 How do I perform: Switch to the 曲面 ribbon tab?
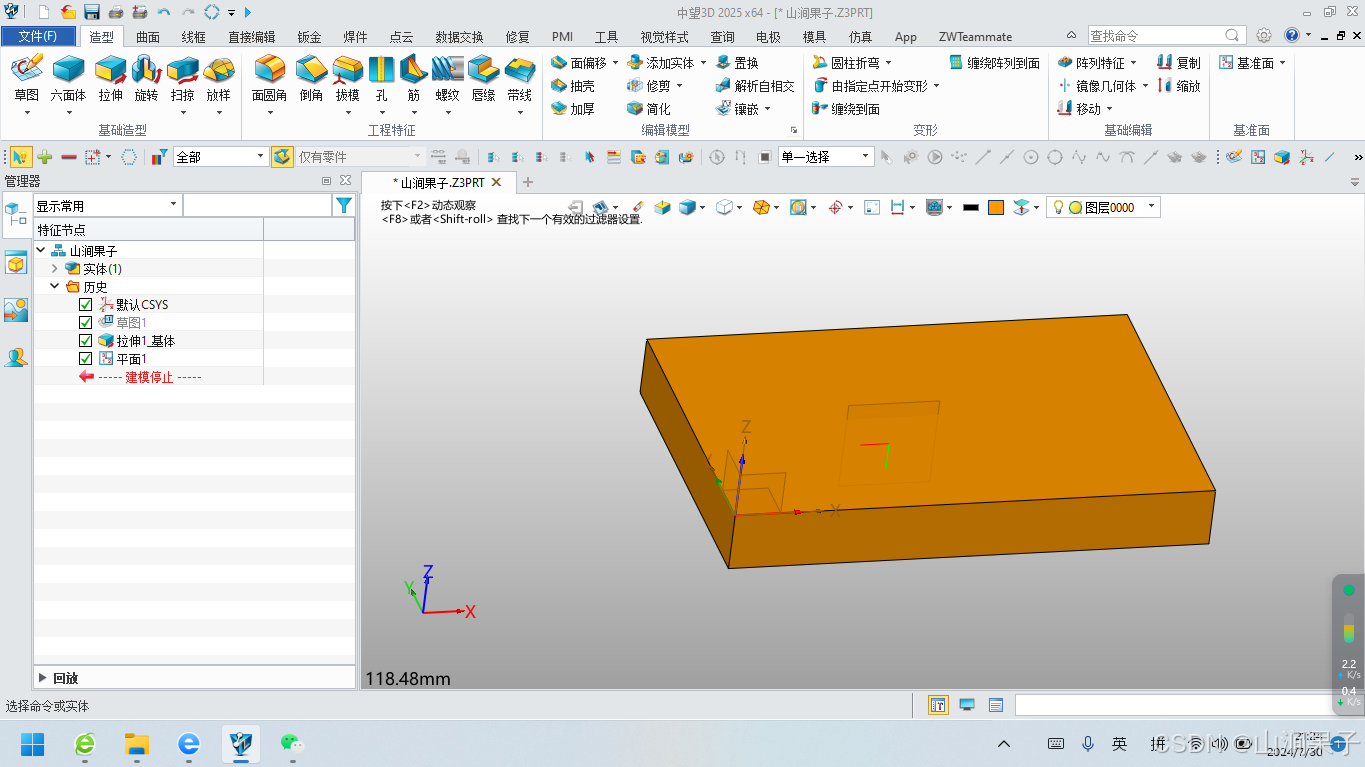point(148,37)
